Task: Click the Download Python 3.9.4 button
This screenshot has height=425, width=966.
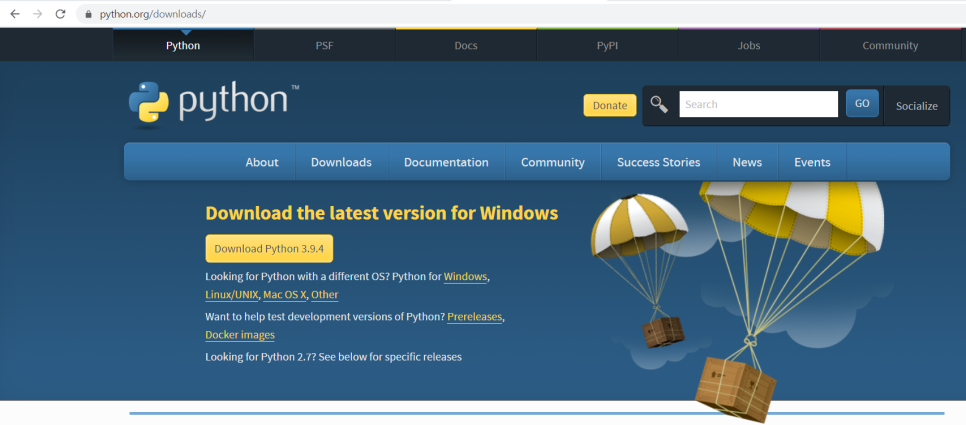Action: click(x=269, y=249)
